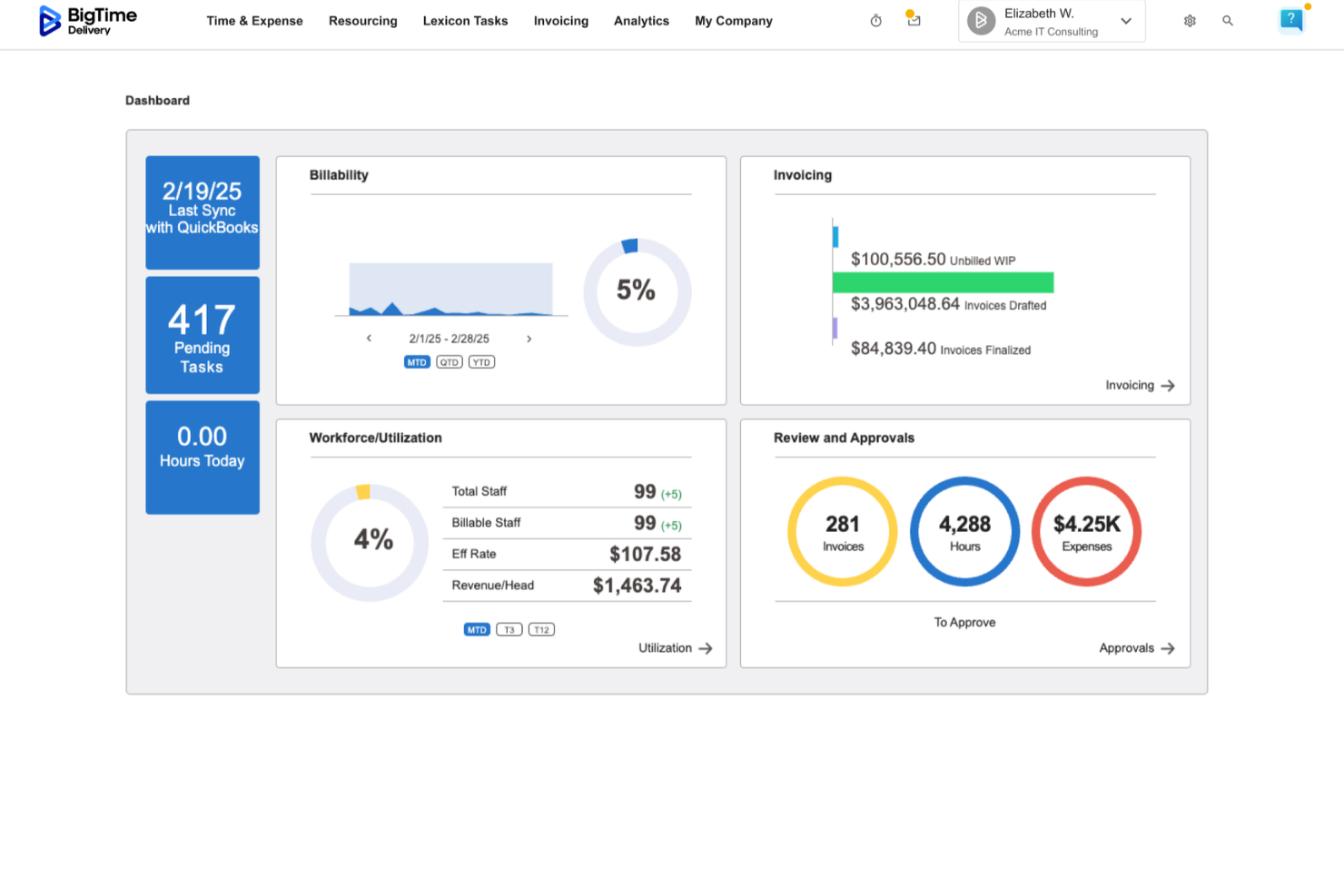Open the timer stopwatch icon
The image size is (1344, 896).
(x=875, y=20)
